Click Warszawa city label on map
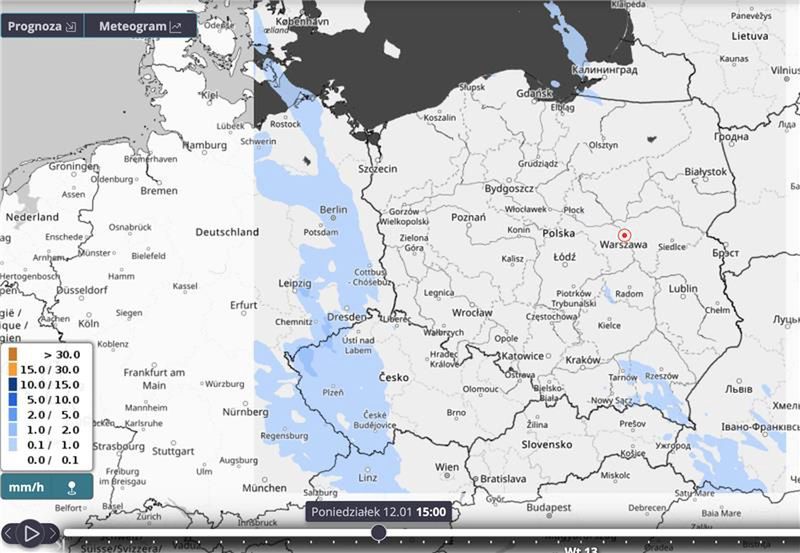 (623, 245)
